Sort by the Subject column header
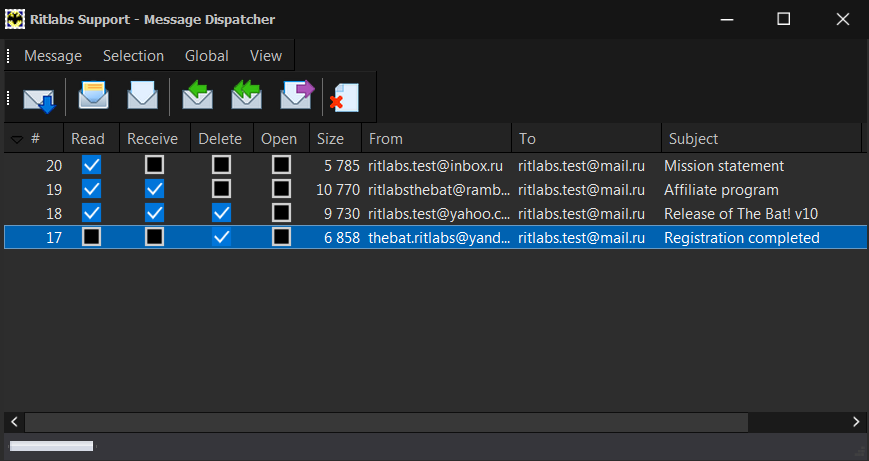The height and width of the screenshot is (461, 869). click(x=762, y=139)
